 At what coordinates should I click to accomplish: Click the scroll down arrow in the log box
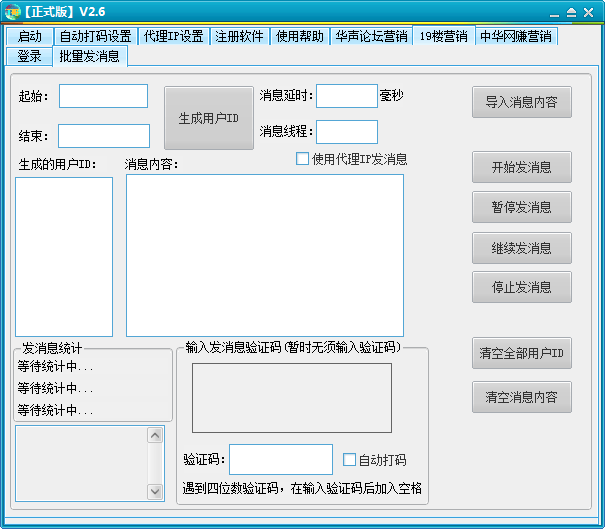pyautogui.click(x=155, y=491)
